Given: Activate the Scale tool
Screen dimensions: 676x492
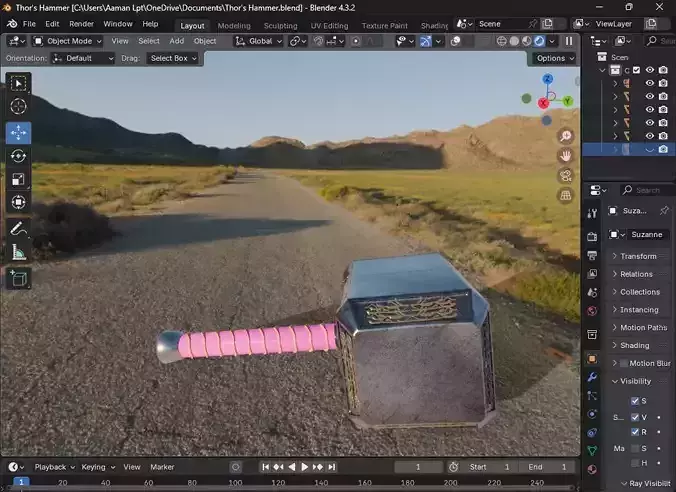Looking at the screenshot, I should pos(18,179).
